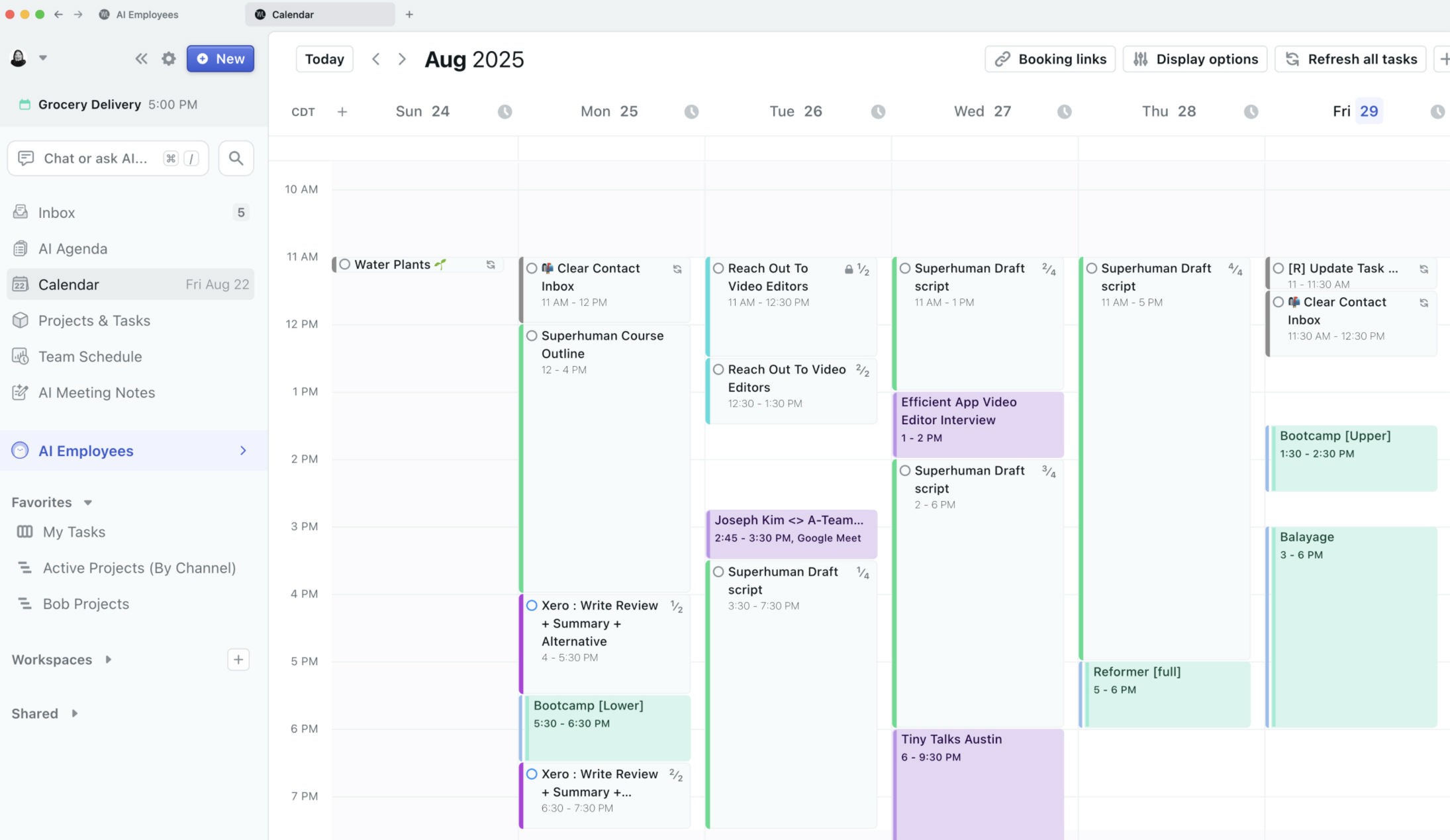Click the Team Schedule icon
This screenshot has width=1450, height=840.
point(21,356)
